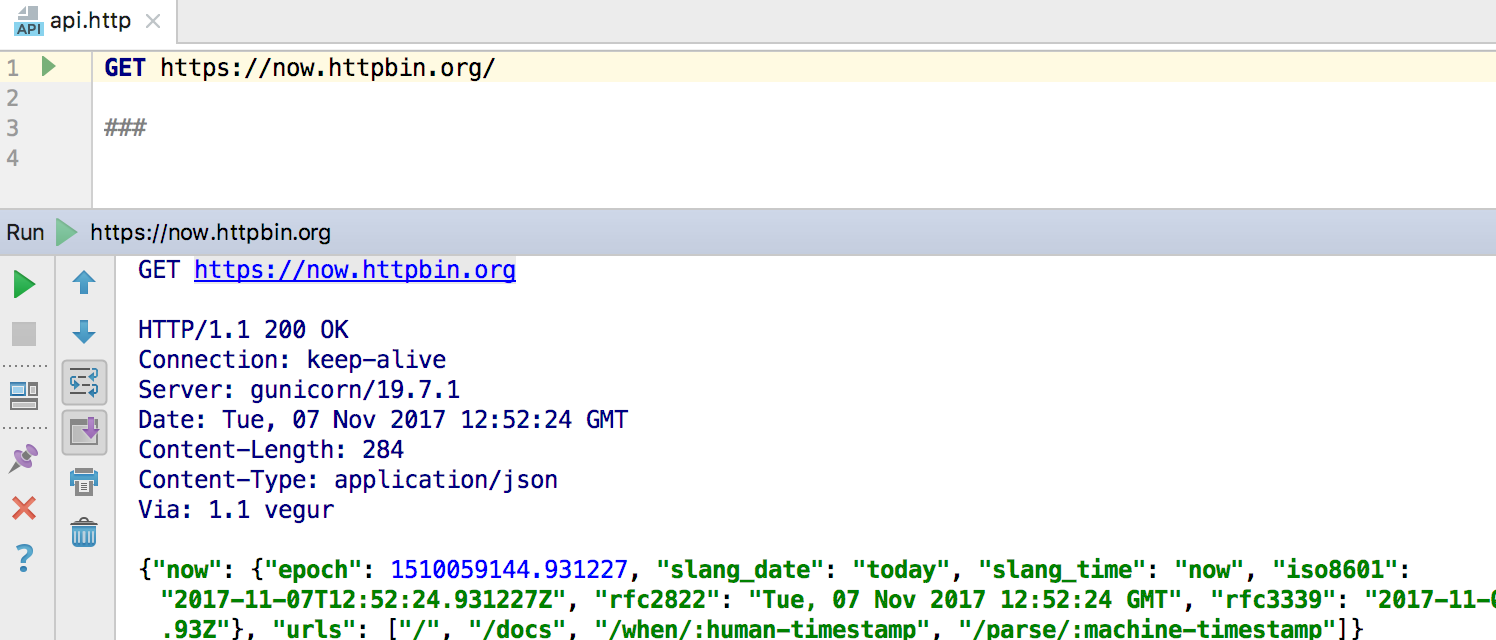The width and height of the screenshot is (1496, 640).
Task: Close the api.http editor tab
Action: pos(153,21)
